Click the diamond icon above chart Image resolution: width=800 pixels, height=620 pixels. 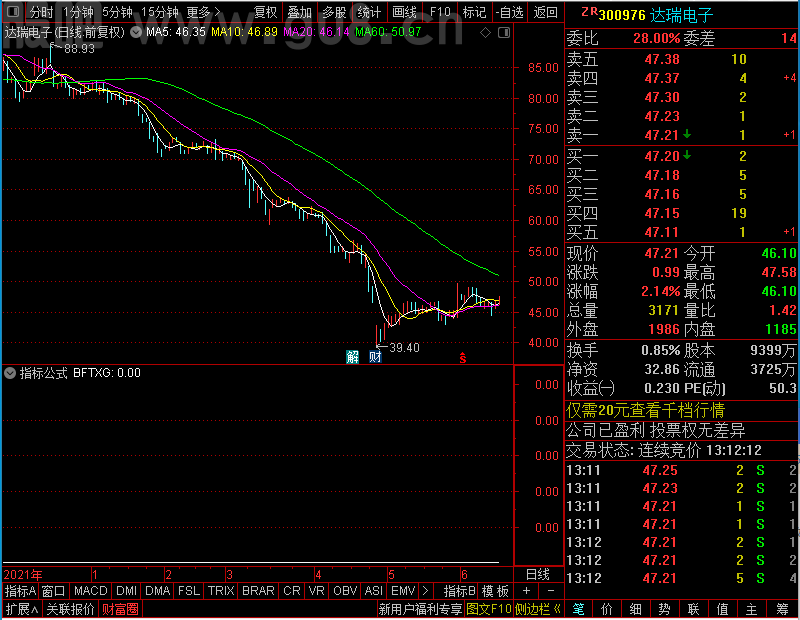485,33
